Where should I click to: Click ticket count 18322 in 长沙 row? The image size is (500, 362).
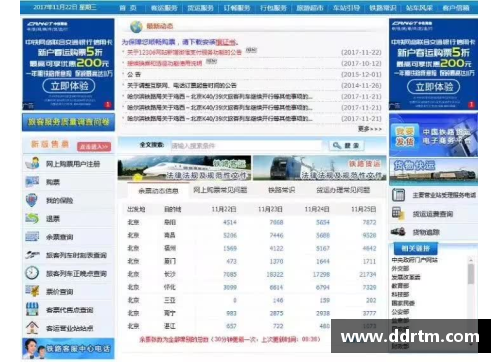(x=275, y=274)
